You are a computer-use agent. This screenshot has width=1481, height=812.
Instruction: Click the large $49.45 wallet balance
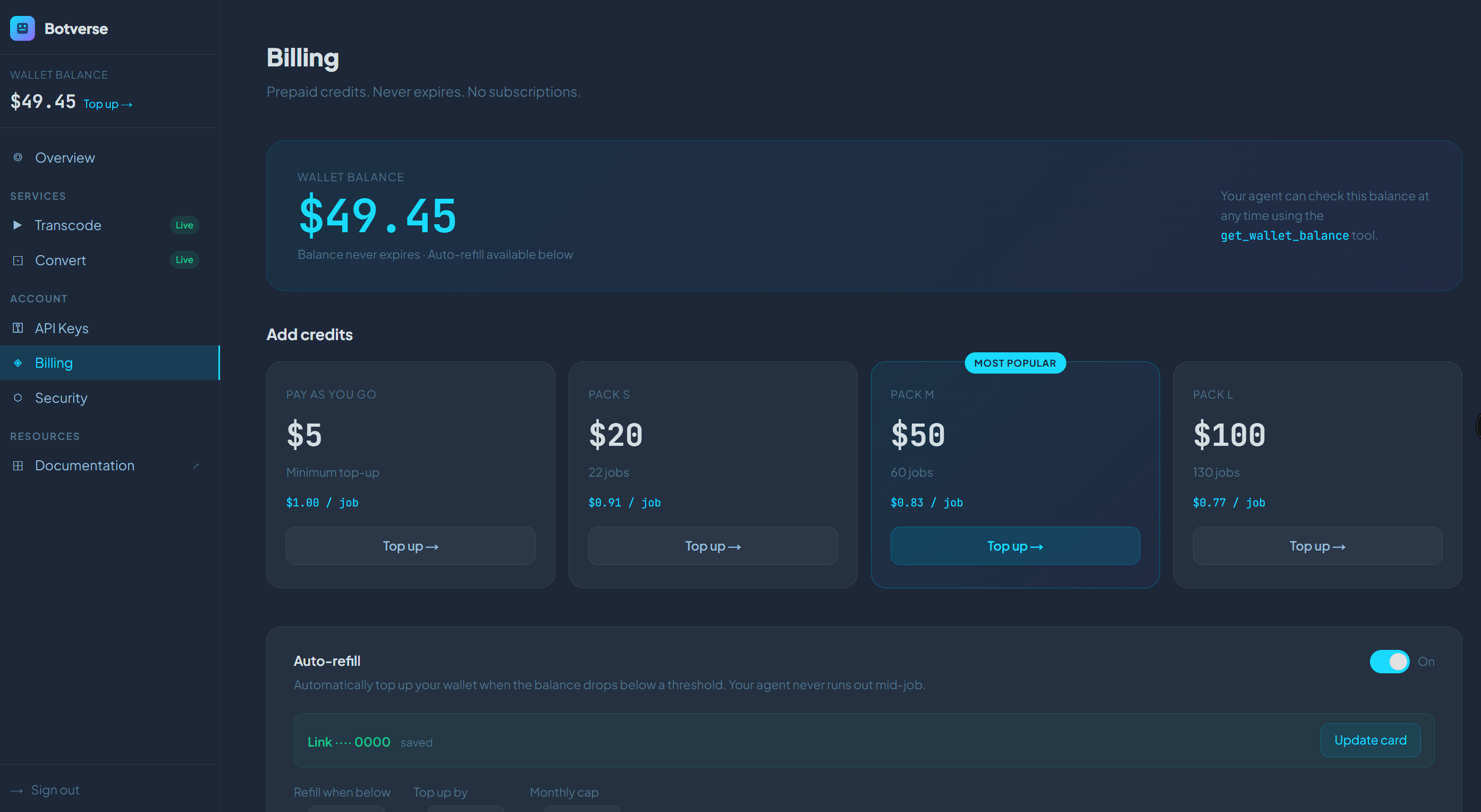pyautogui.click(x=378, y=215)
